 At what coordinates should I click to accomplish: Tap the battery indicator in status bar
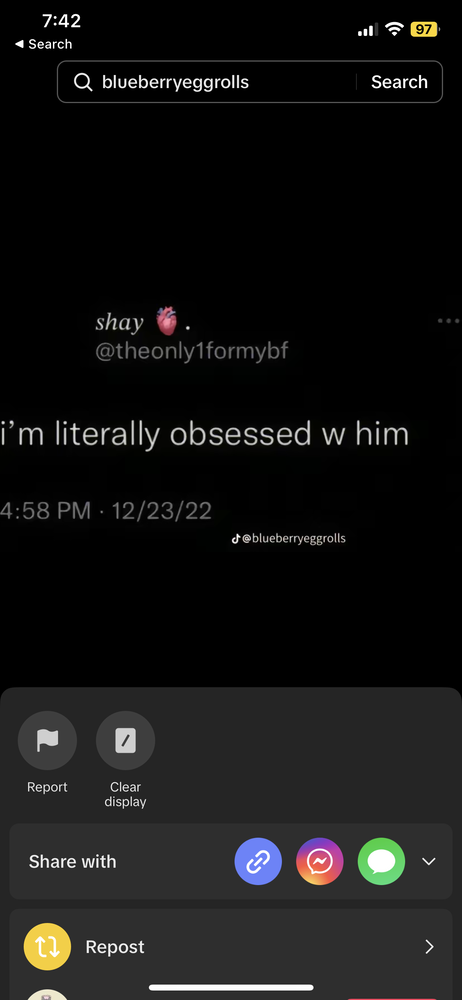click(424, 29)
